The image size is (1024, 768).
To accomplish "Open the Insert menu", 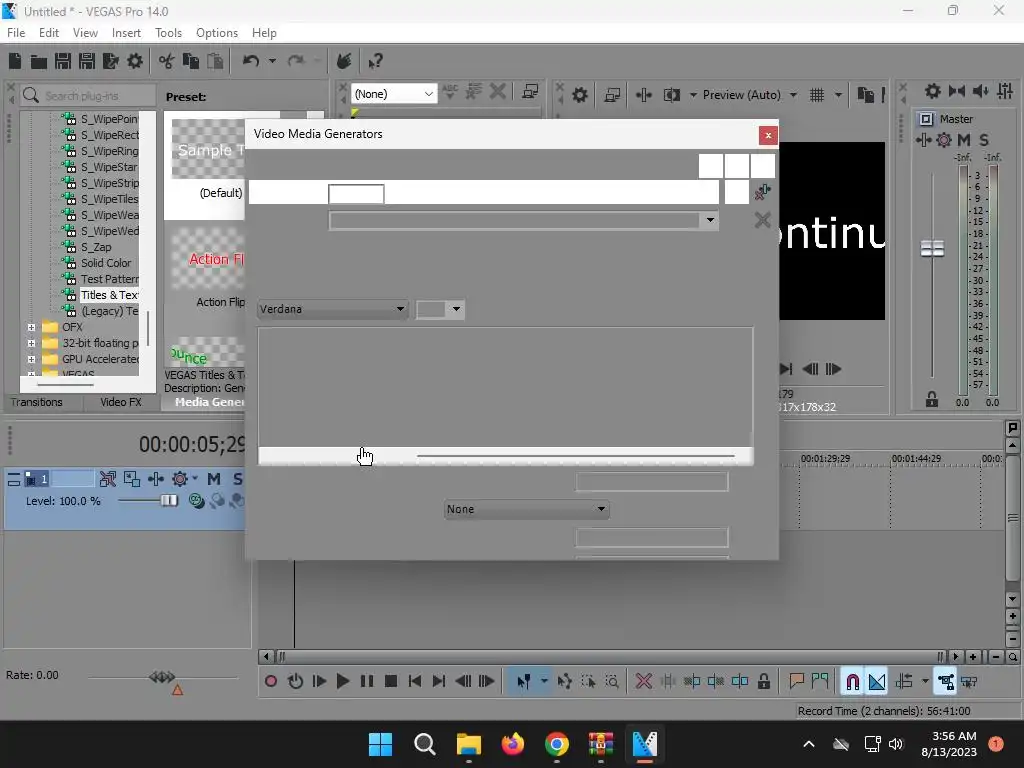I will point(126,33).
